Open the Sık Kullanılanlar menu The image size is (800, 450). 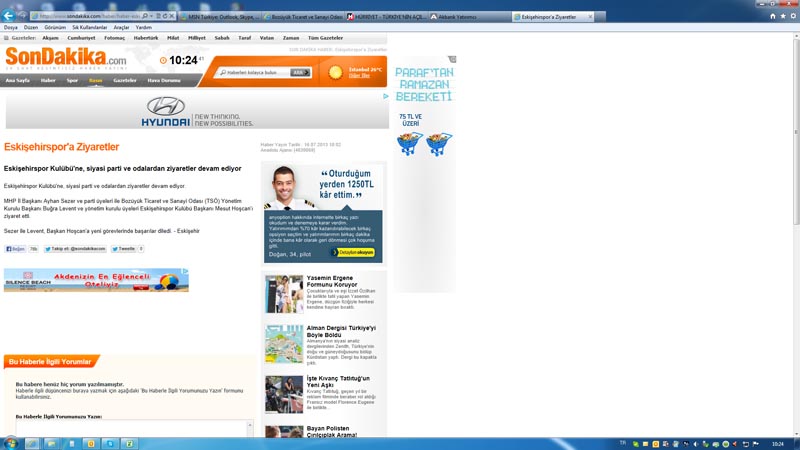tap(89, 28)
